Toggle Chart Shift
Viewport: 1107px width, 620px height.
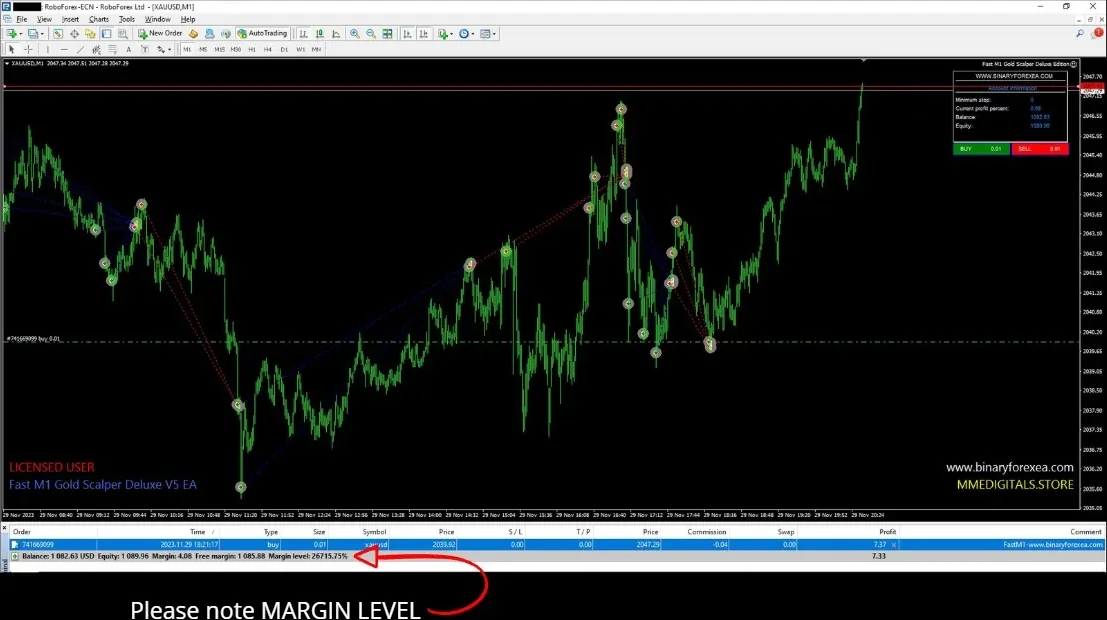(424, 33)
